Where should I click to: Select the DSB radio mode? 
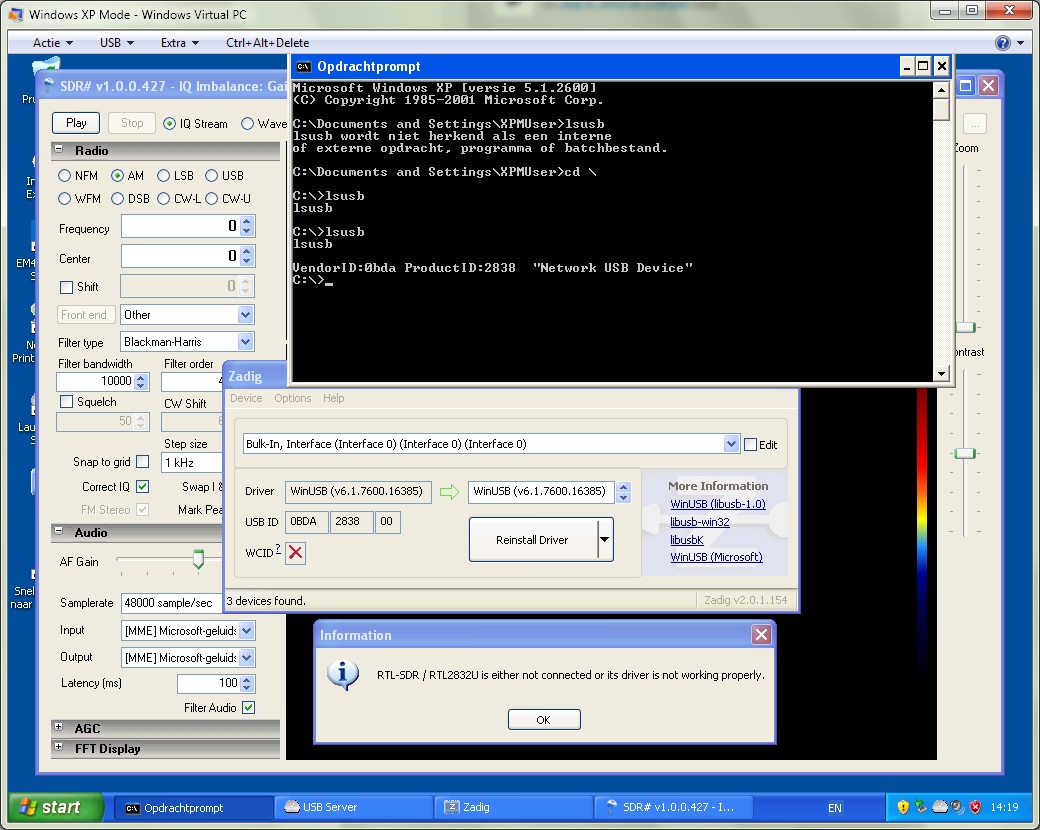tap(117, 198)
